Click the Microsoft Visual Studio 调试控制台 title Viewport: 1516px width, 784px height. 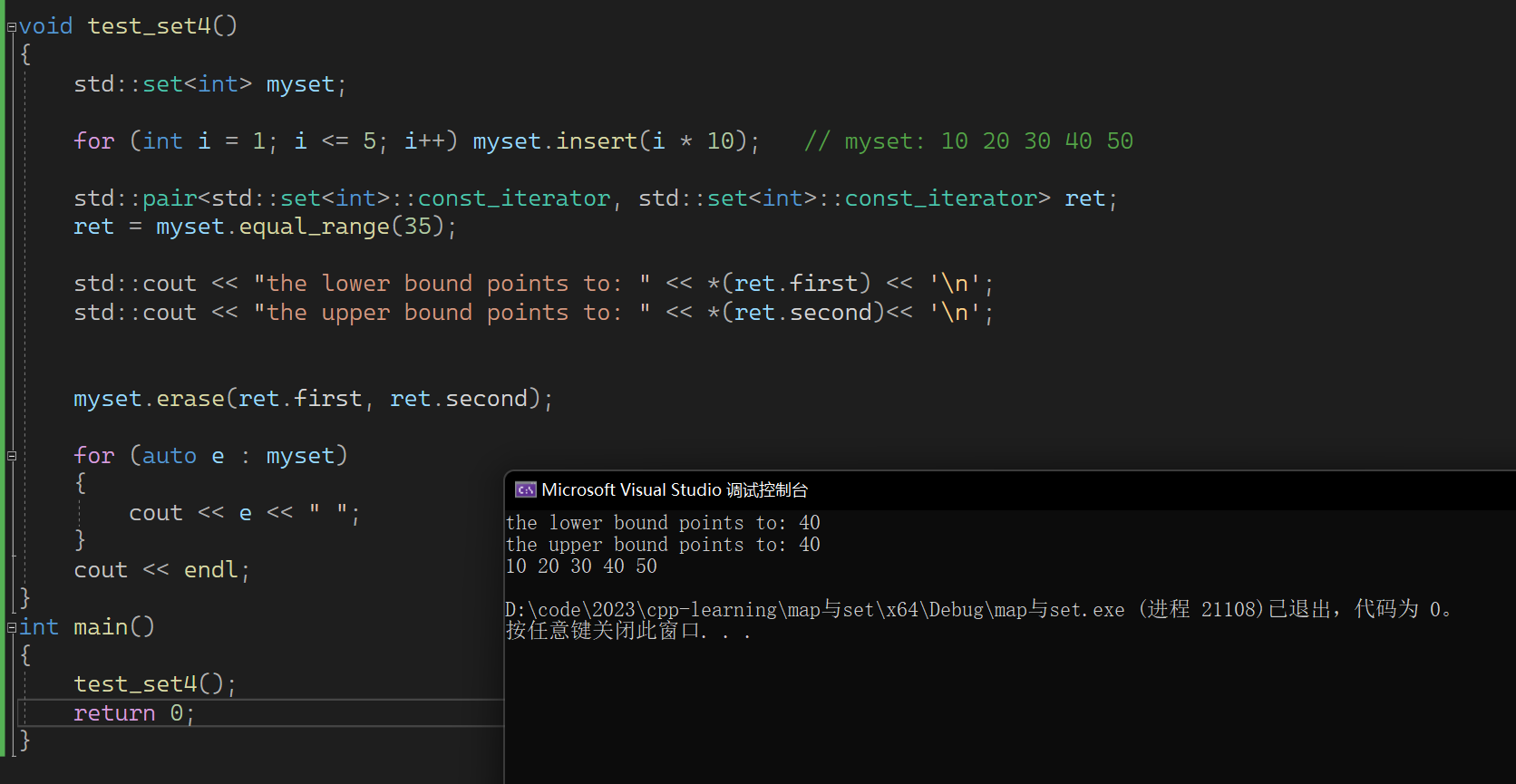[675, 490]
